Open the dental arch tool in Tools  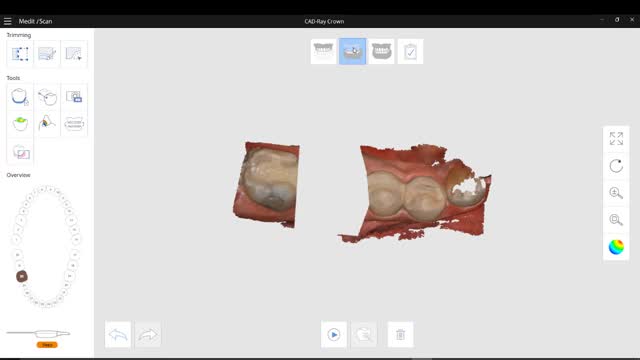pyautogui.click(x=74, y=123)
